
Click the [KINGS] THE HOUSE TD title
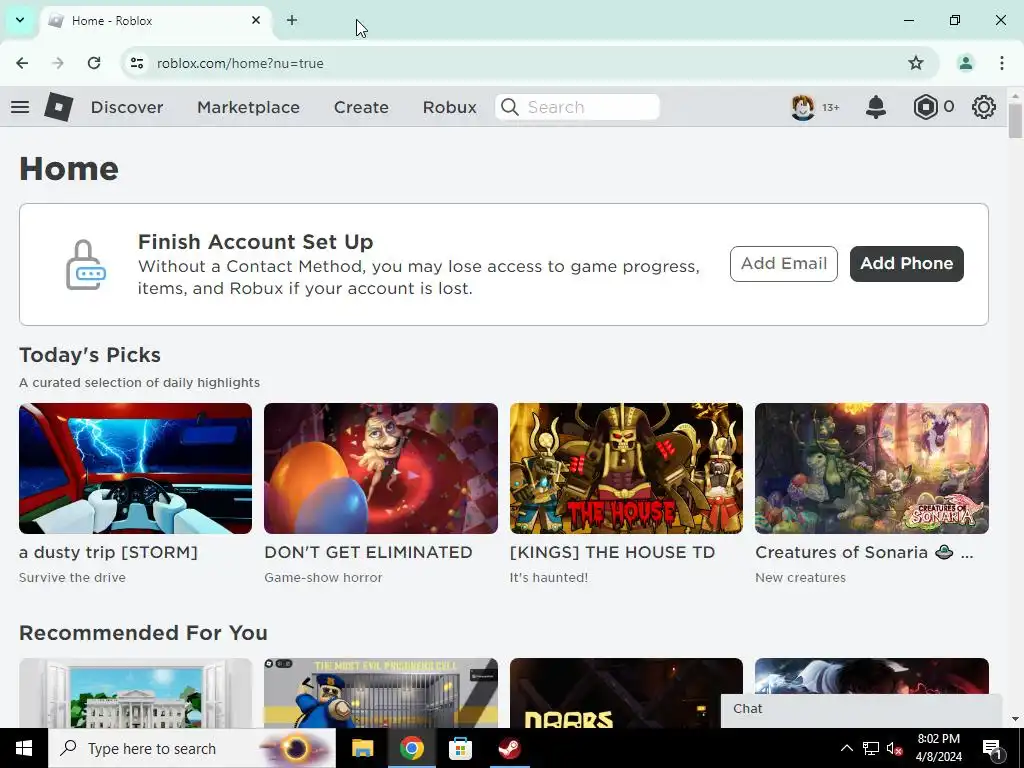point(613,552)
